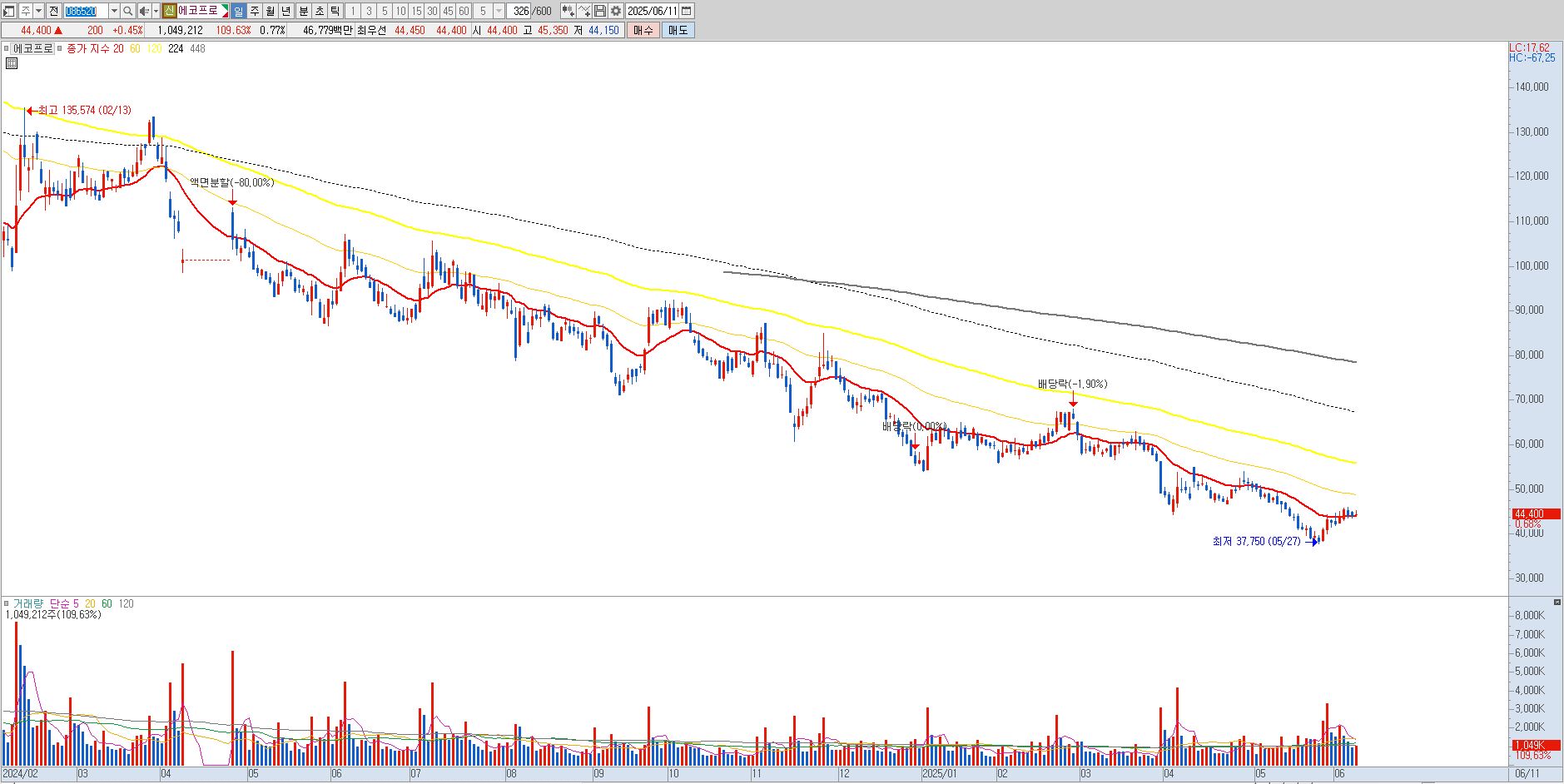Select yearly 년 chart period

(x=286, y=11)
